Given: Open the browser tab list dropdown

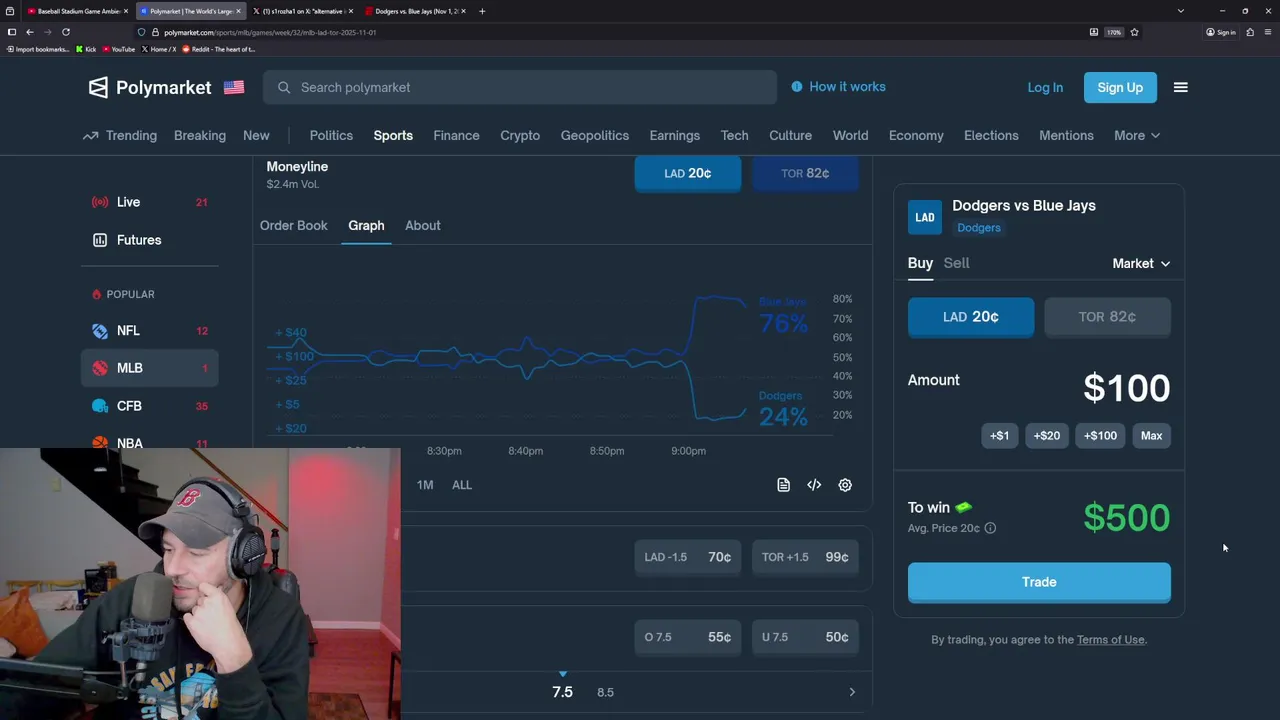Looking at the screenshot, I should [1181, 11].
